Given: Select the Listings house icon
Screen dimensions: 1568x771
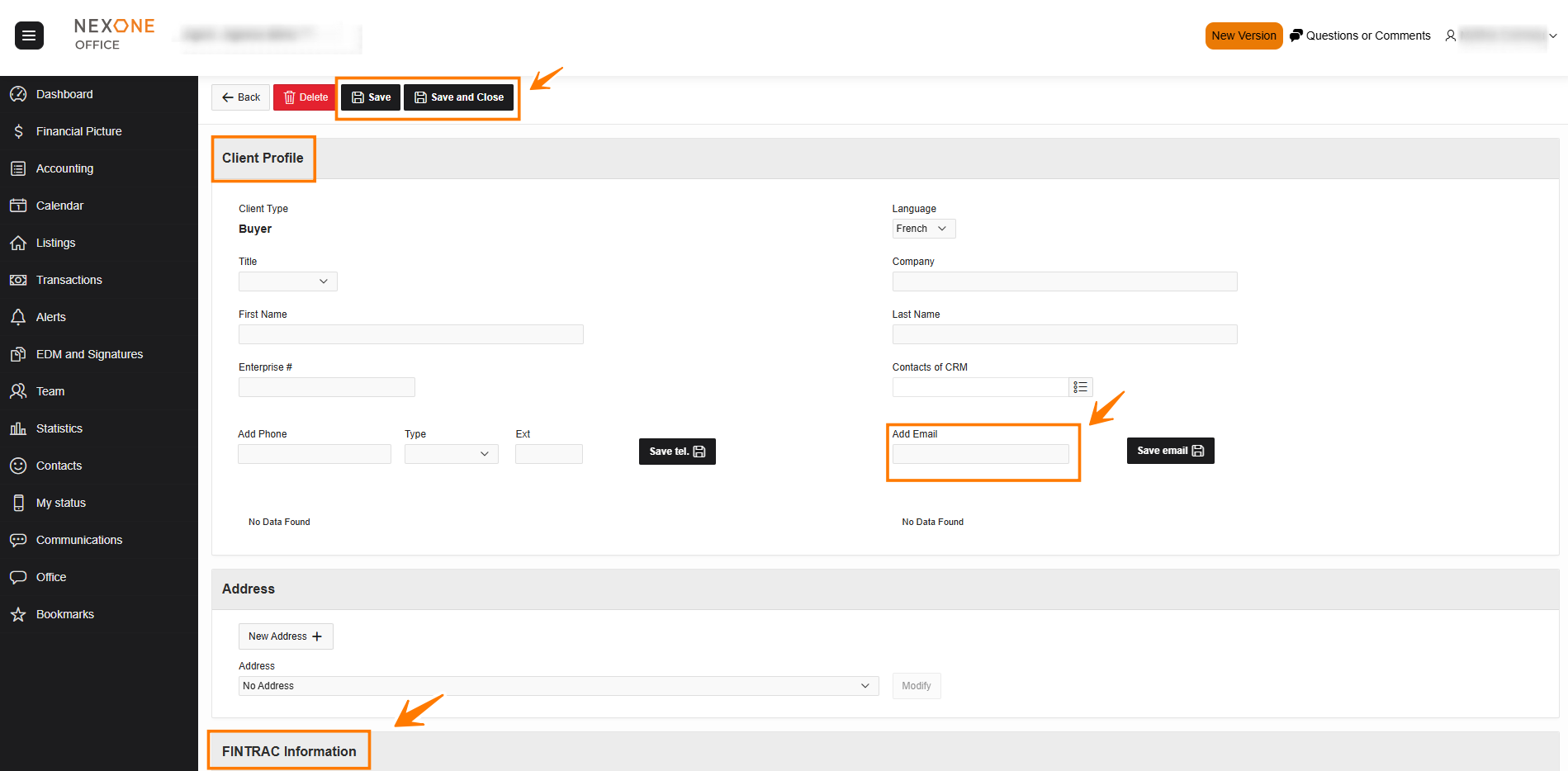Looking at the screenshot, I should pos(18,243).
